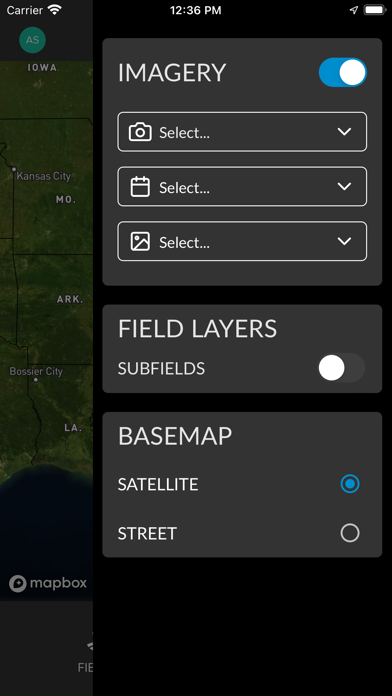Tap the ARK. state label on map
This screenshot has width=392, height=696.
click(70, 300)
